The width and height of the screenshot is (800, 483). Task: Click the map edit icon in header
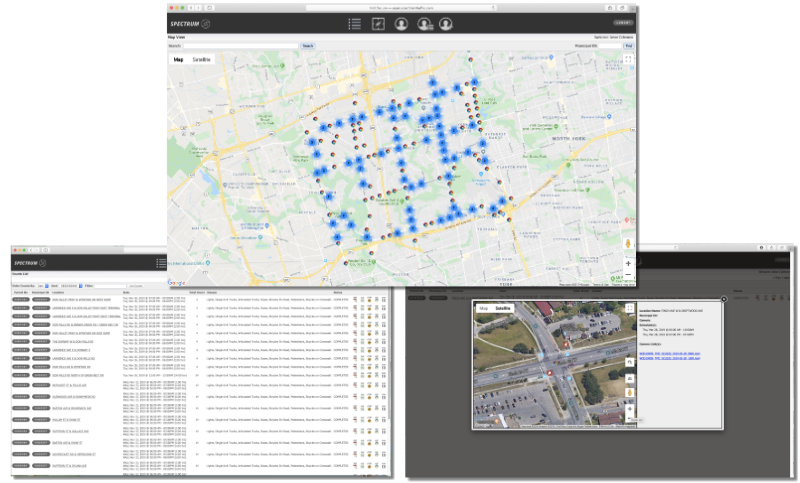(378, 24)
